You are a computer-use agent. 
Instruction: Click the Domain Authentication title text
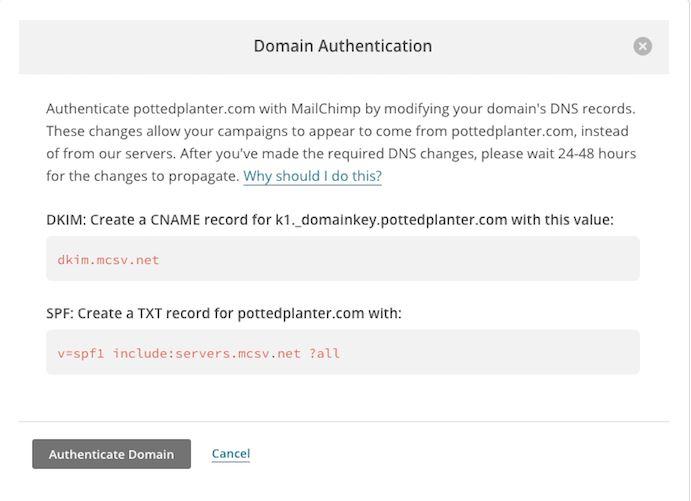click(x=343, y=46)
